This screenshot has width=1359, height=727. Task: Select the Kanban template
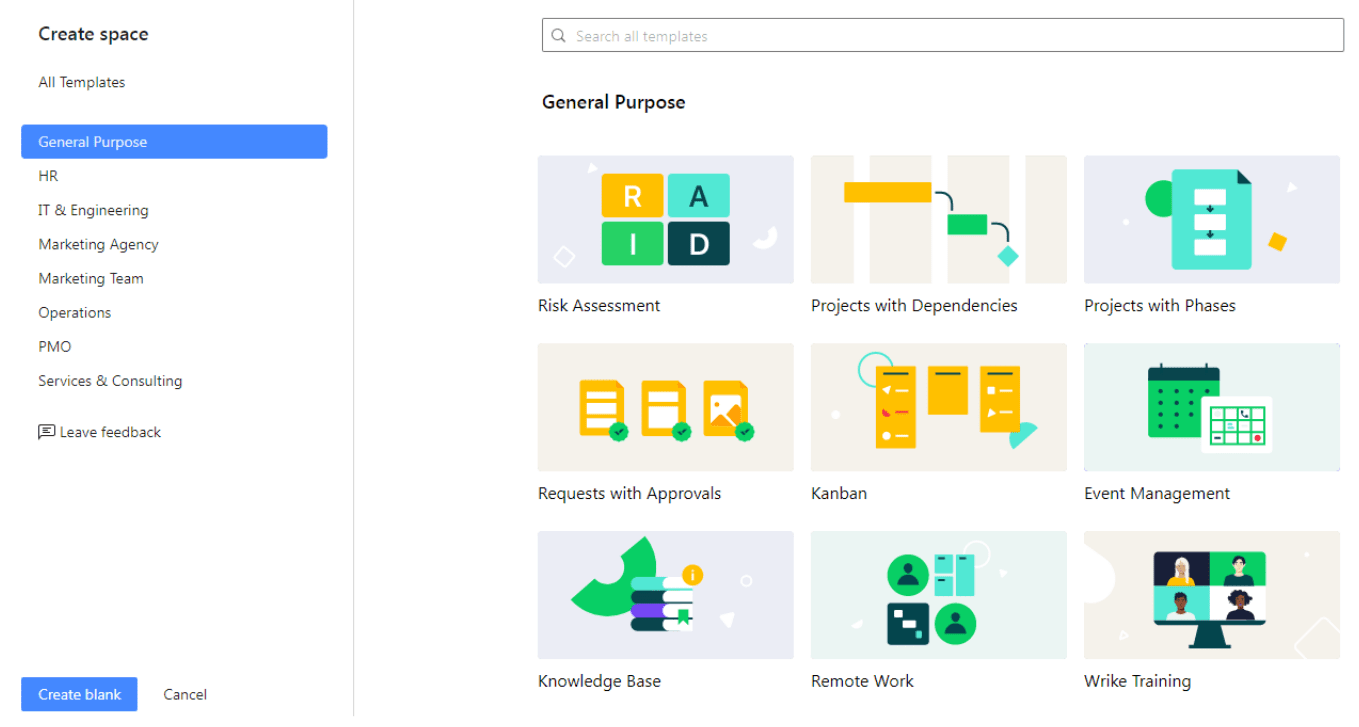[x=938, y=407]
